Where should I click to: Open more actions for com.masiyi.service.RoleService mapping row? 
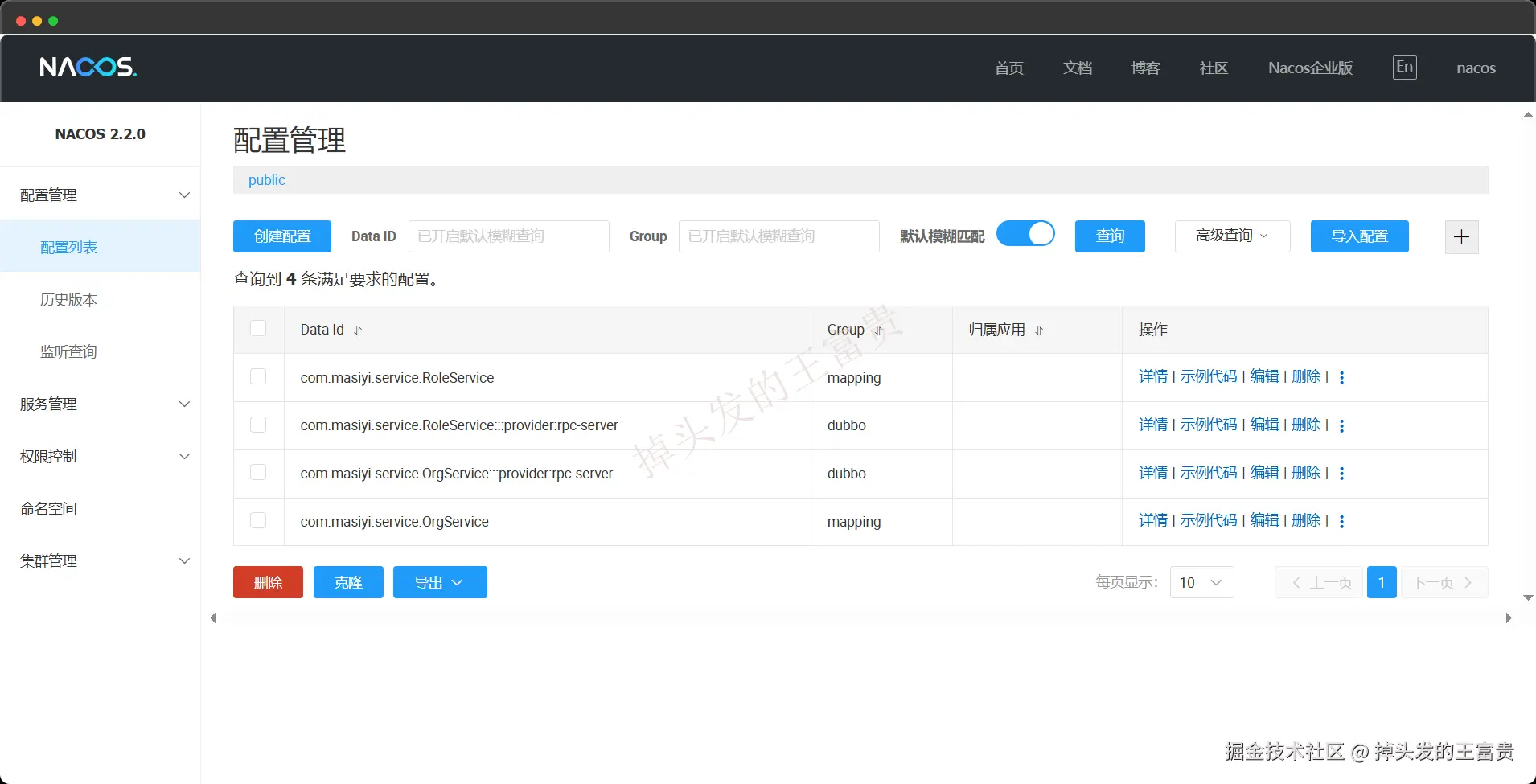coord(1341,377)
